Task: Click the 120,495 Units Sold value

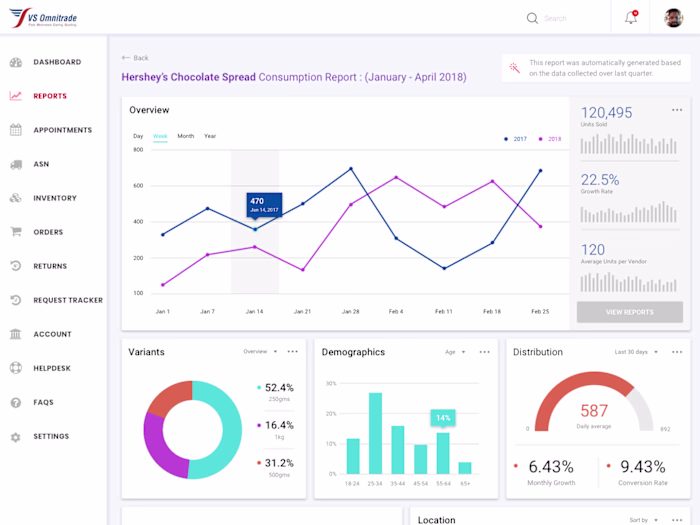Action: pyautogui.click(x=606, y=112)
